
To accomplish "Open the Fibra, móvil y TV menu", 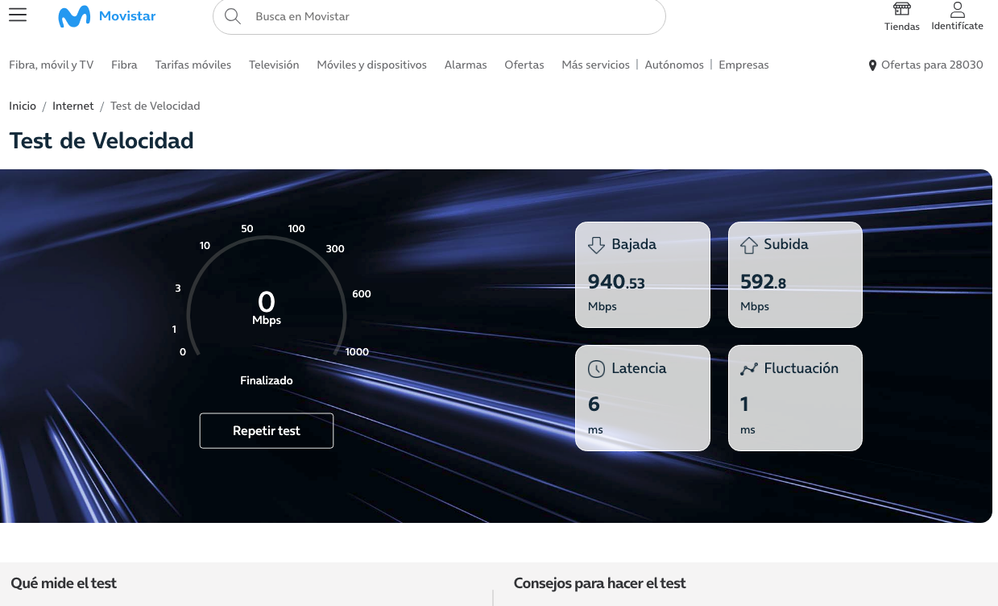I will (x=51, y=65).
